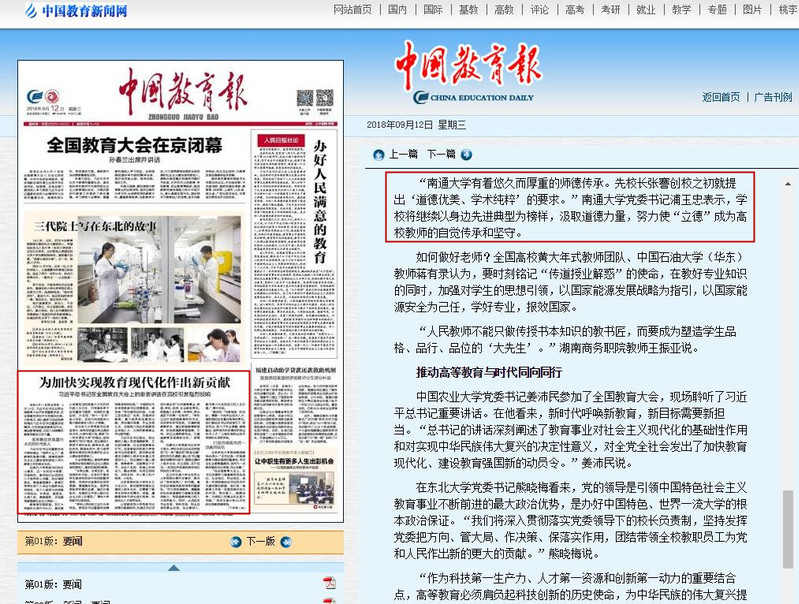Go to the 高考 section
The width and height of the screenshot is (799, 604).
(x=575, y=9)
